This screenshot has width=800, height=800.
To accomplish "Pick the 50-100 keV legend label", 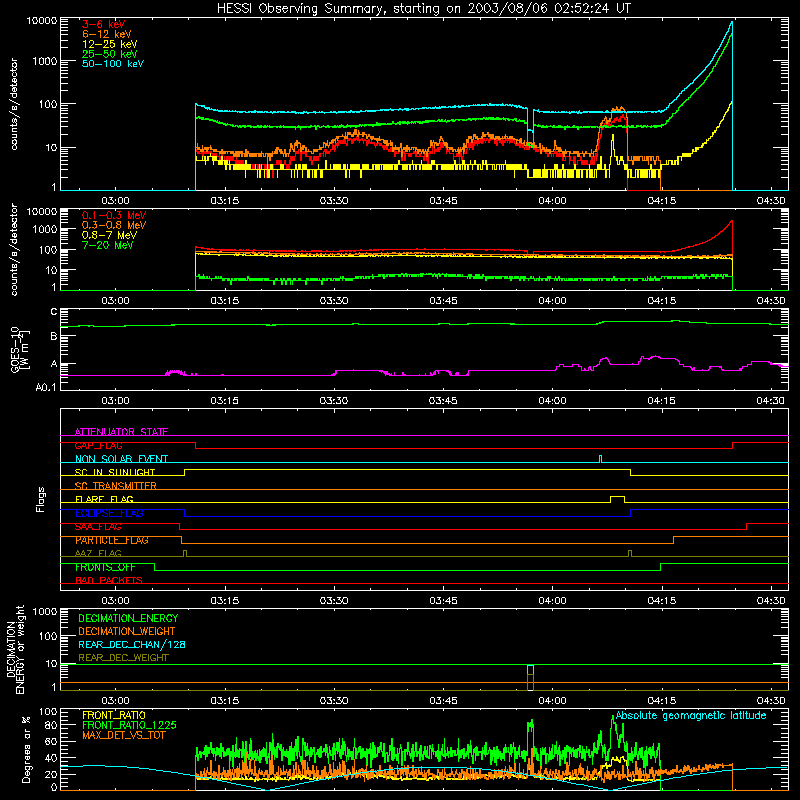I will (x=113, y=64).
